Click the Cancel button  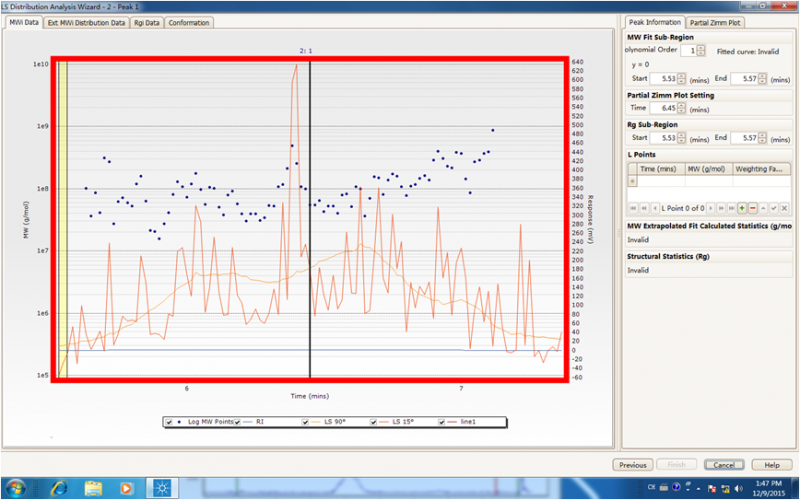(x=724, y=465)
